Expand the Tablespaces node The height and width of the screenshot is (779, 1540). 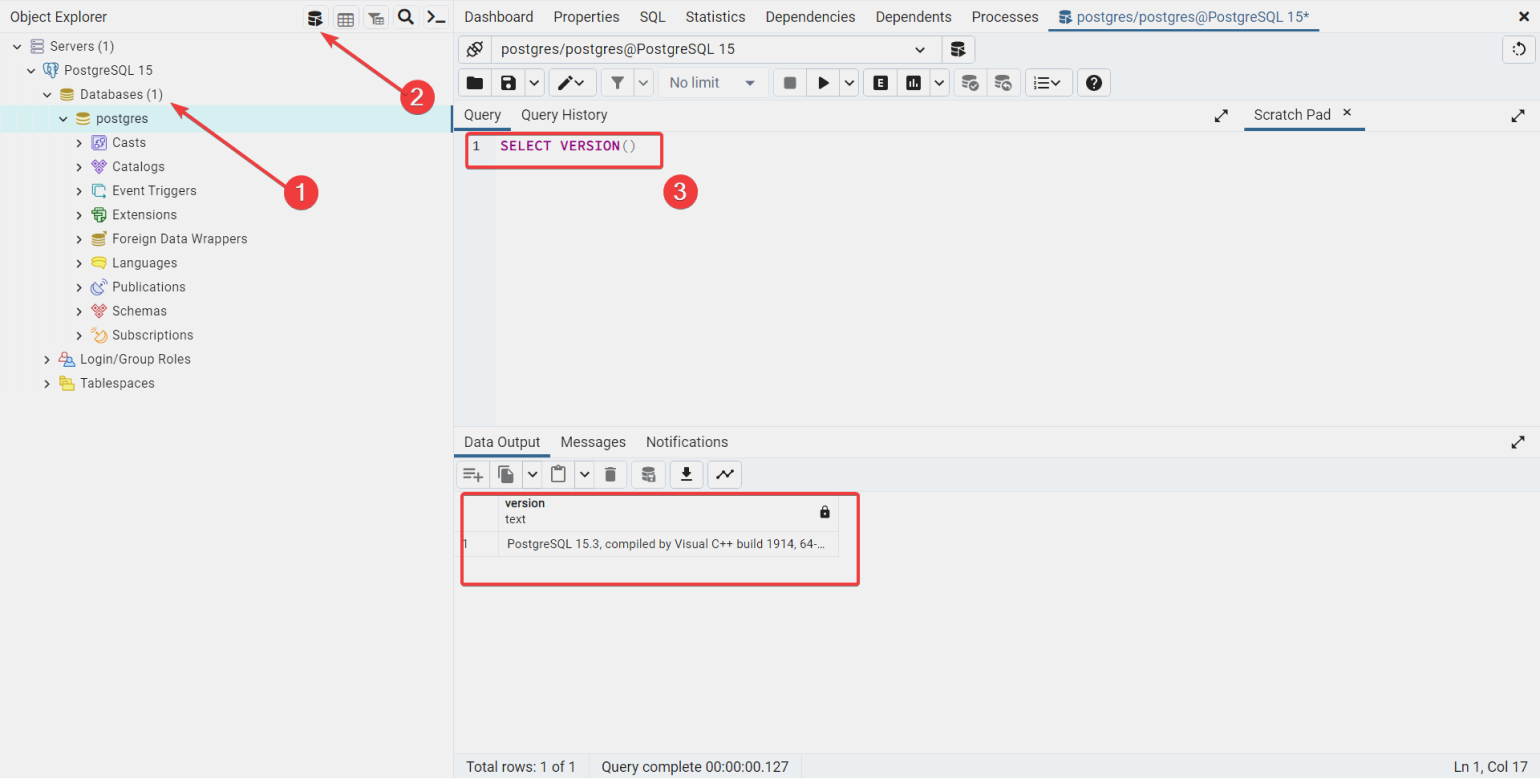tap(47, 383)
